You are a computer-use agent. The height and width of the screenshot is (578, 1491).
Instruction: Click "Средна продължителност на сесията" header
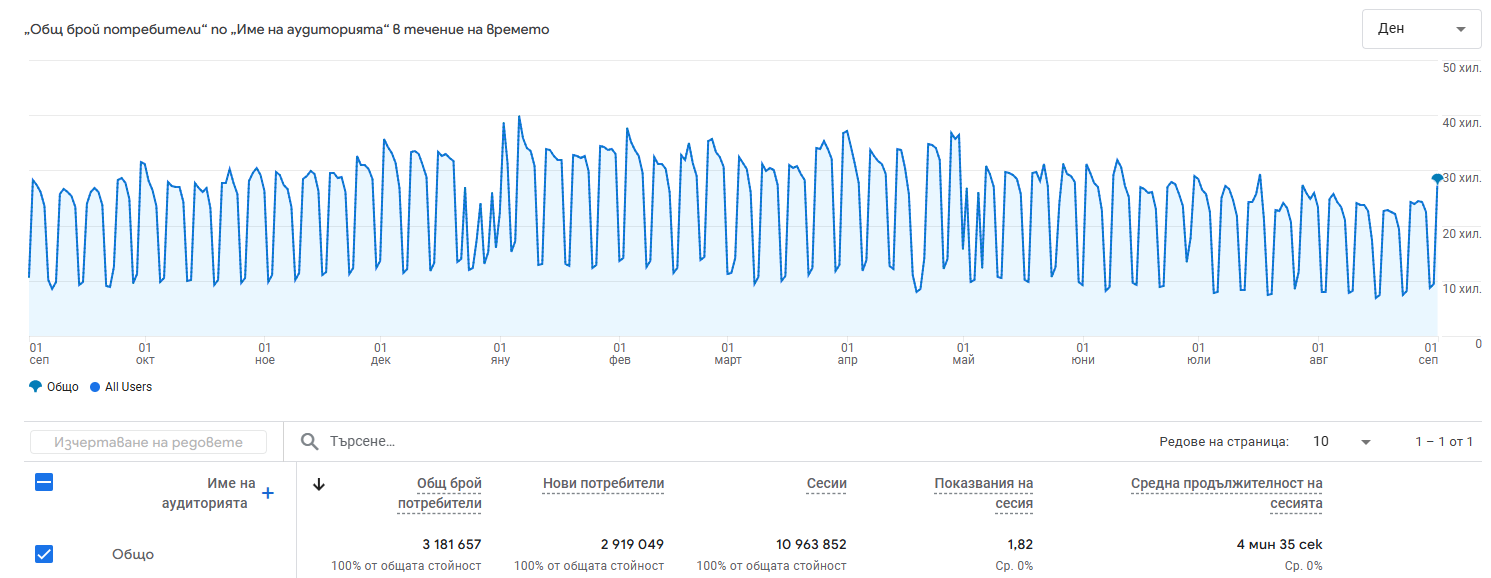1226,494
